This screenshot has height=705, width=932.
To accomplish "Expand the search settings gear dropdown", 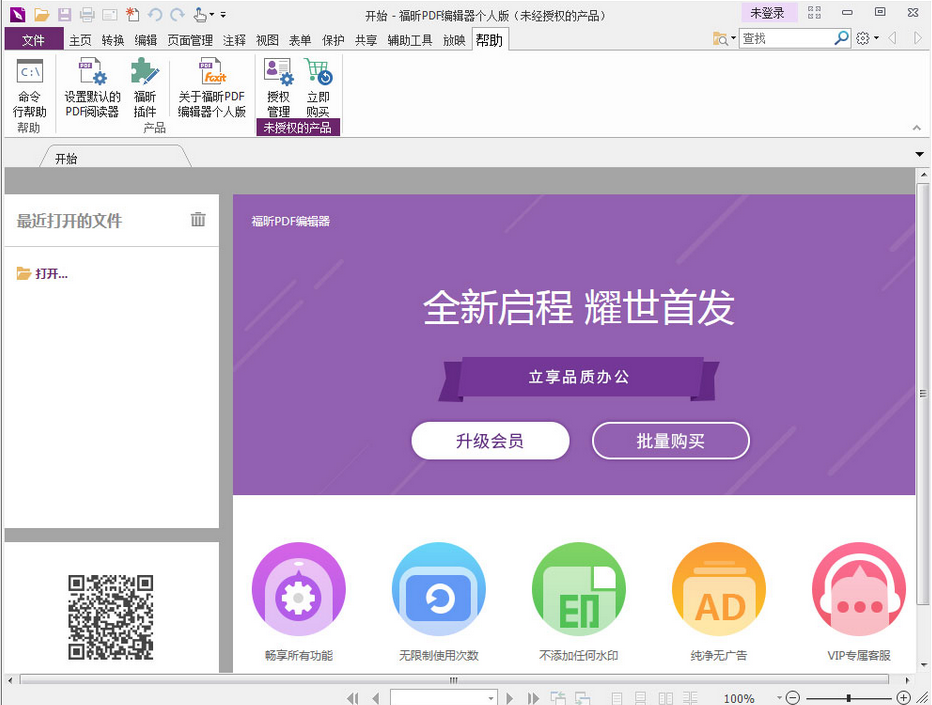I will coord(876,39).
